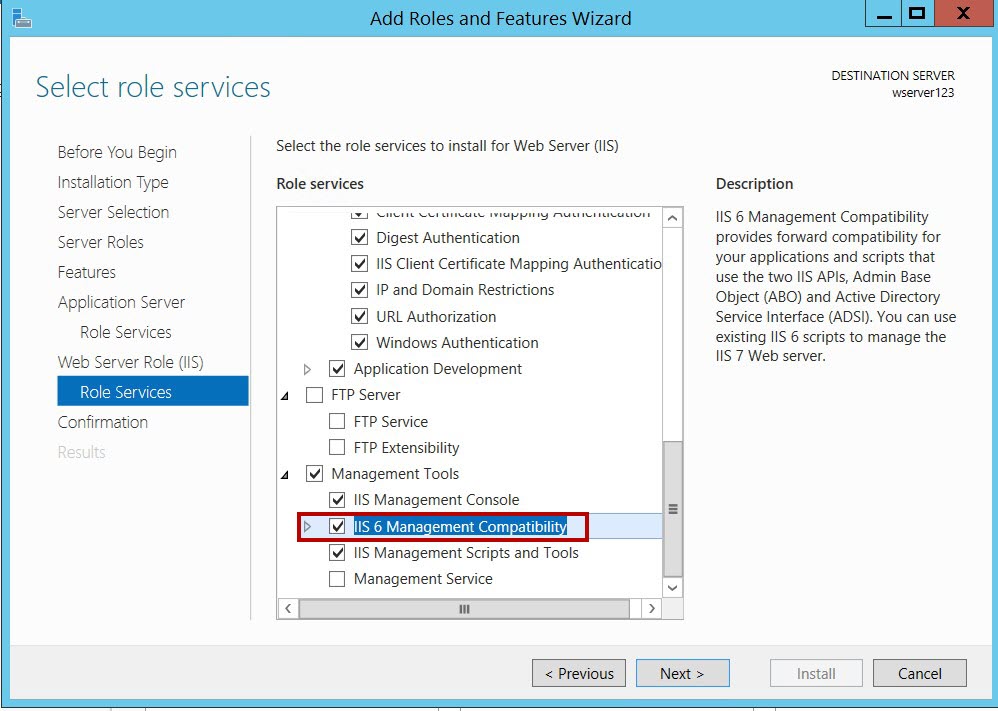Click the vertical scrollbar thumb
This screenshot has width=998, height=711.
pos(672,509)
